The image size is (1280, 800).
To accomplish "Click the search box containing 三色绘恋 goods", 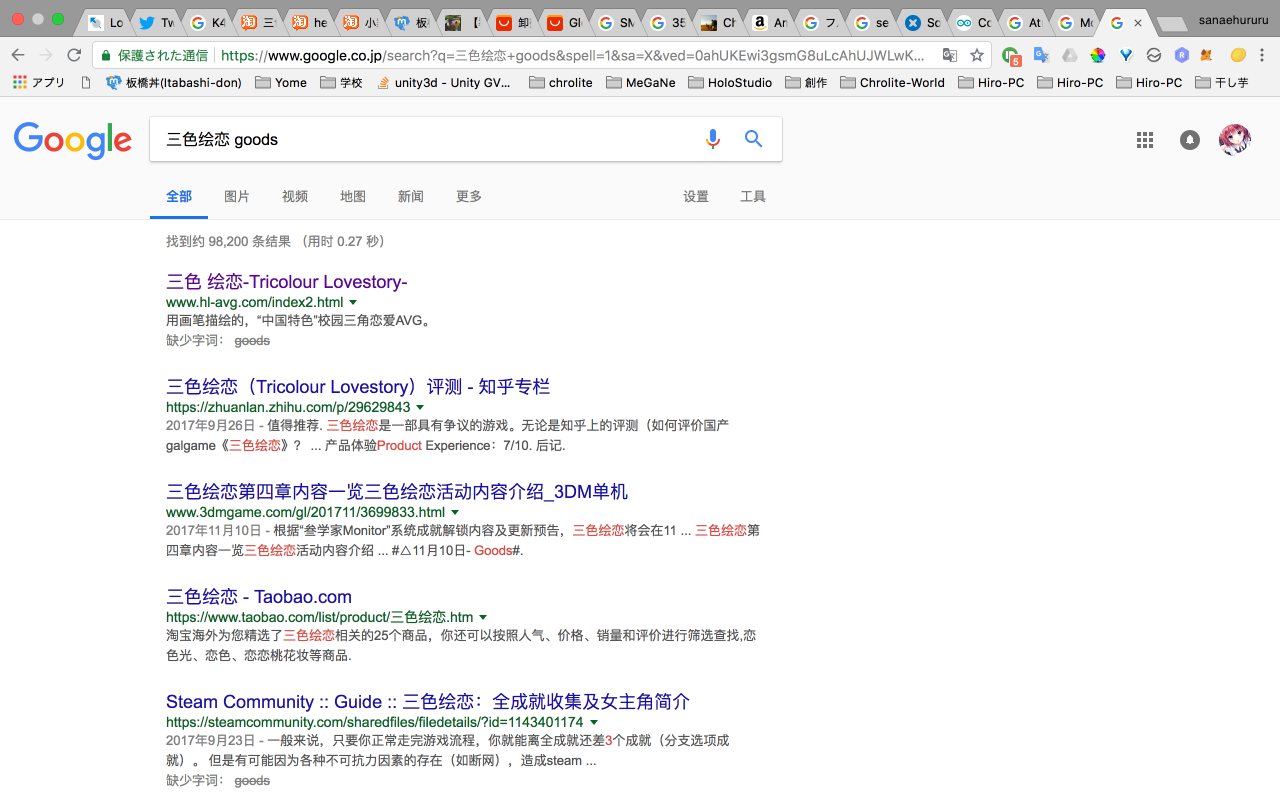I will pos(420,139).
